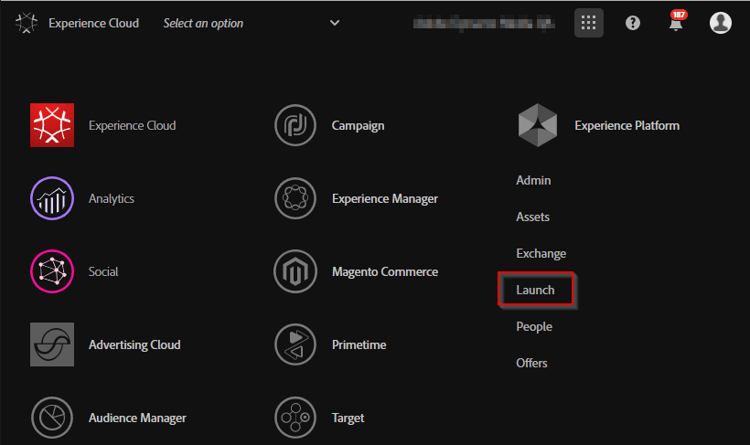Open the Analytics app icon
The height and width of the screenshot is (445, 750).
(52, 198)
